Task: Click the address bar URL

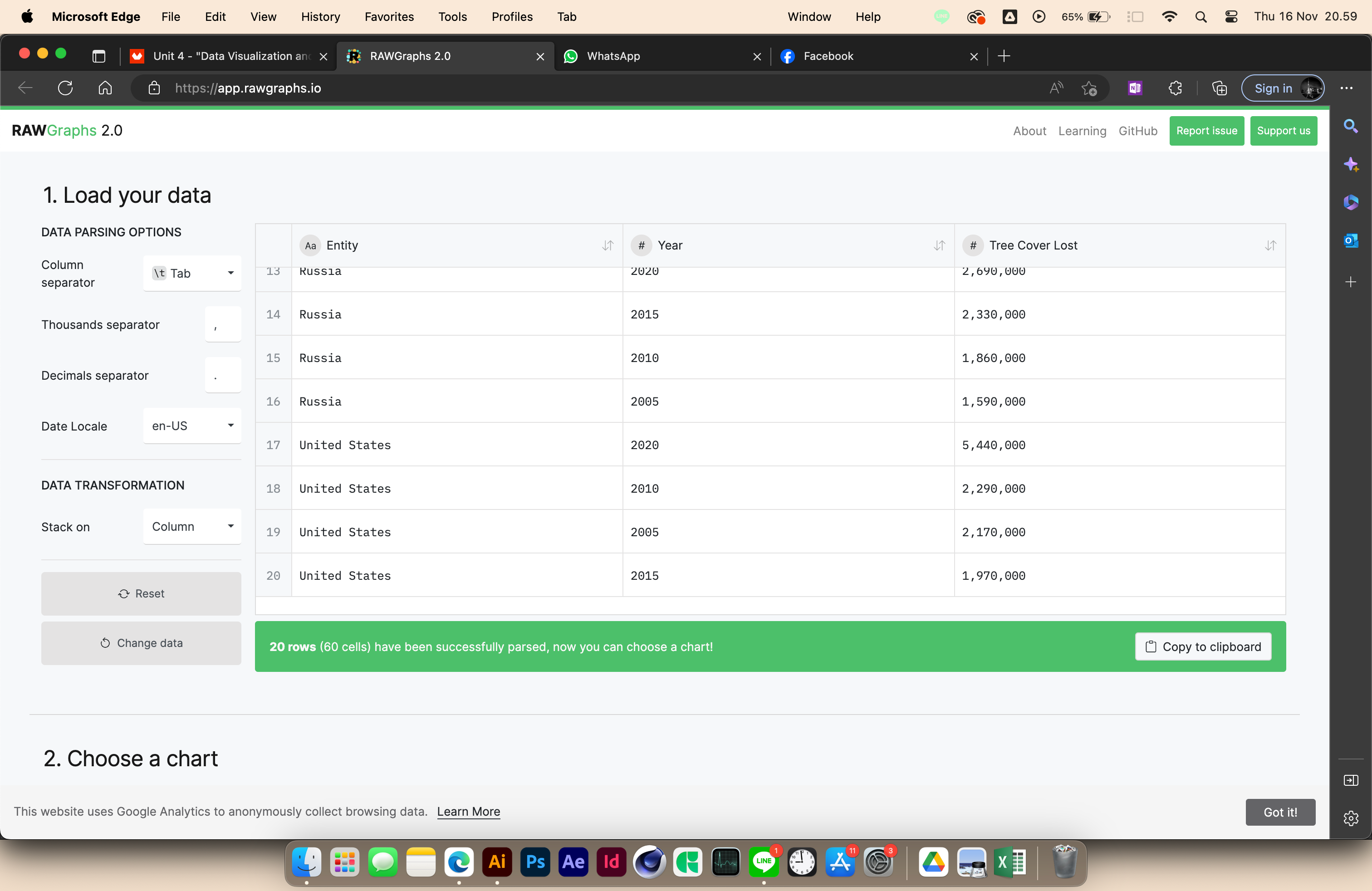Action: 248,88
